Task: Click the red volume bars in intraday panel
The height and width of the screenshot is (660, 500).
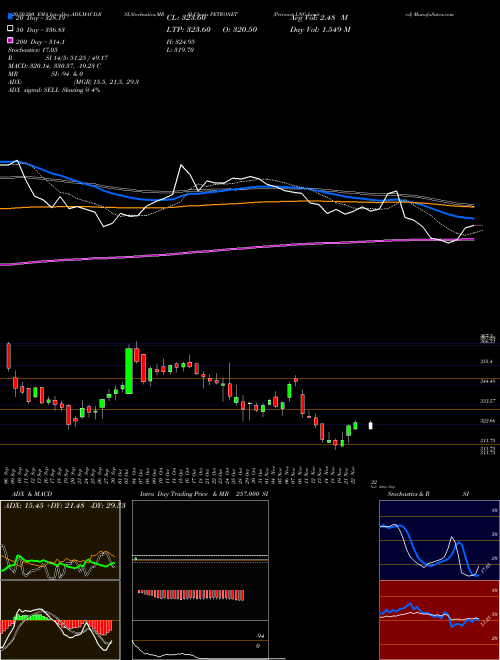Action: pyautogui.click(x=191, y=595)
